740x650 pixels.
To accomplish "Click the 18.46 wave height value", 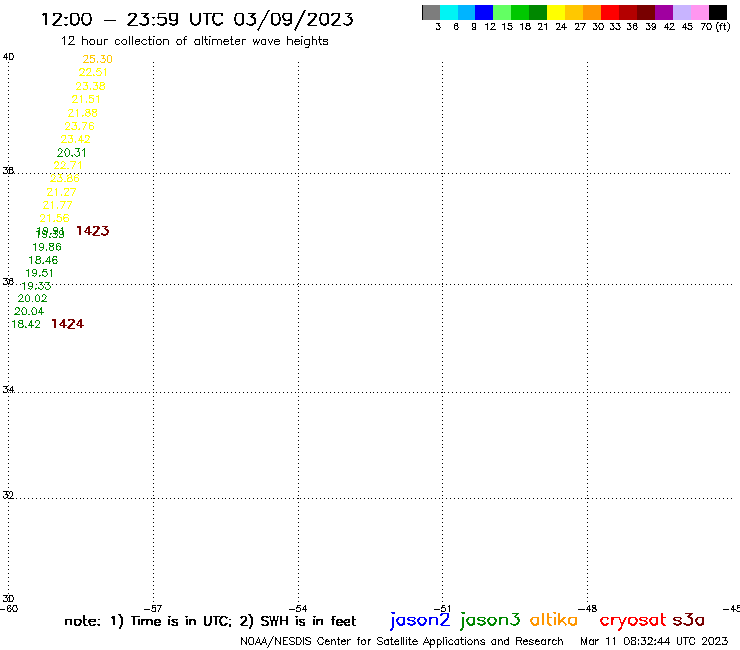I will point(43,260).
